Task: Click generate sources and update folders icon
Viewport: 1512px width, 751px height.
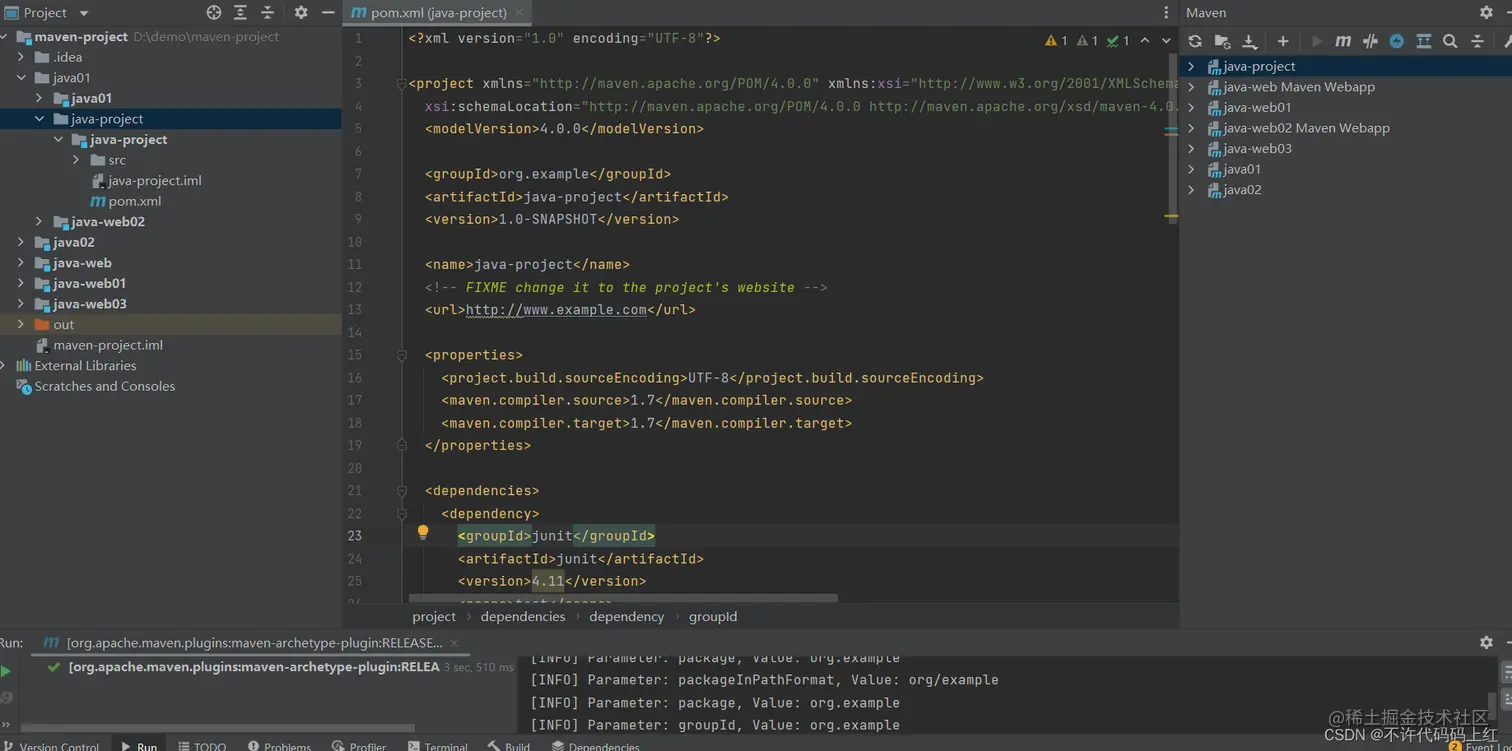Action: [x=1222, y=41]
